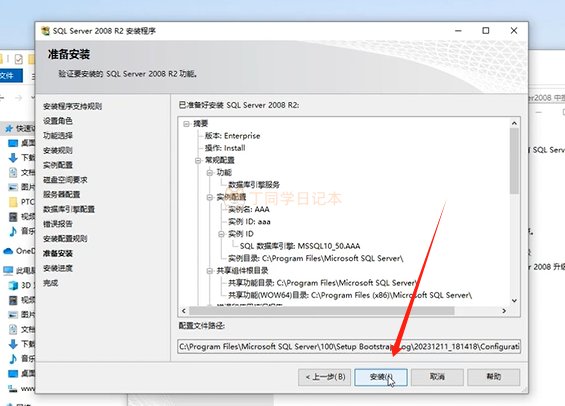
Task: Click summary horizontal scrollbar left arrow
Action: tap(184, 311)
